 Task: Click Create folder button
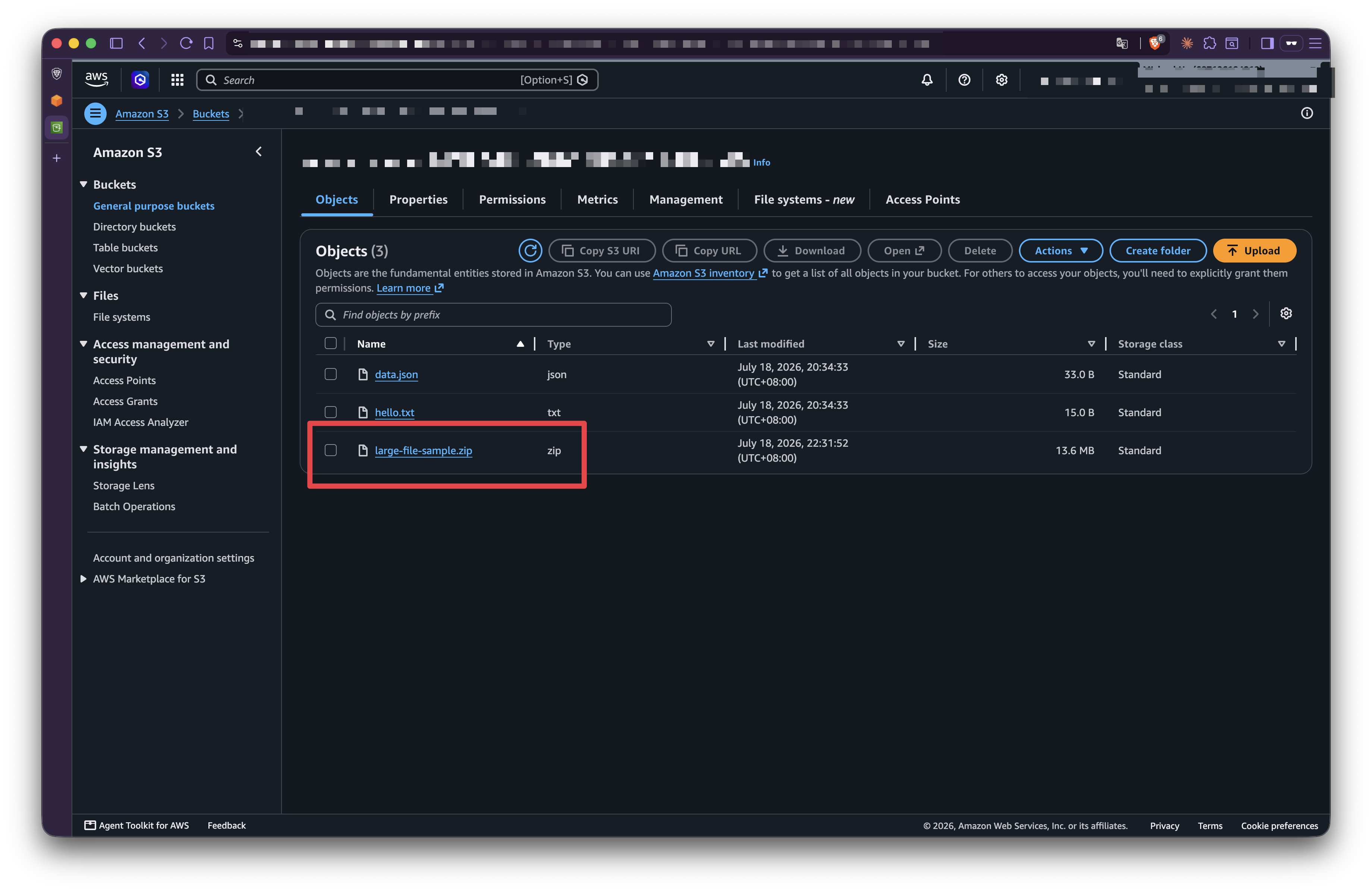coord(1158,251)
